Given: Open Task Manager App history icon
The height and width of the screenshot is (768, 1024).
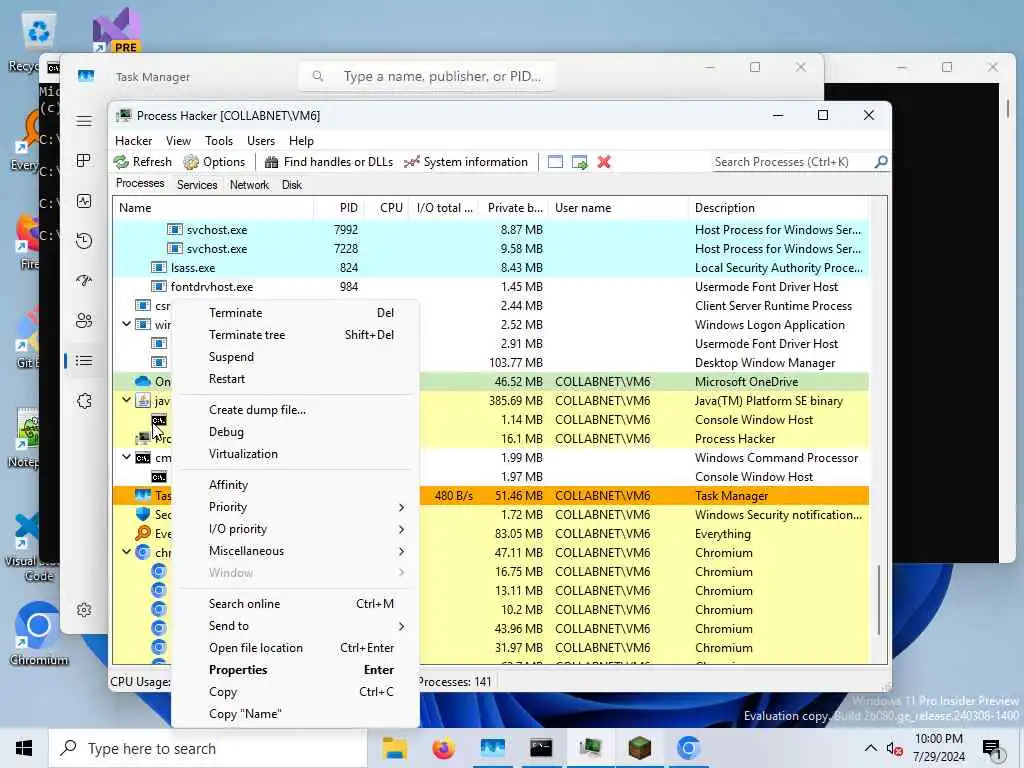Looking at the screenshot, I should pyautogui.click(x=84, y=241).
